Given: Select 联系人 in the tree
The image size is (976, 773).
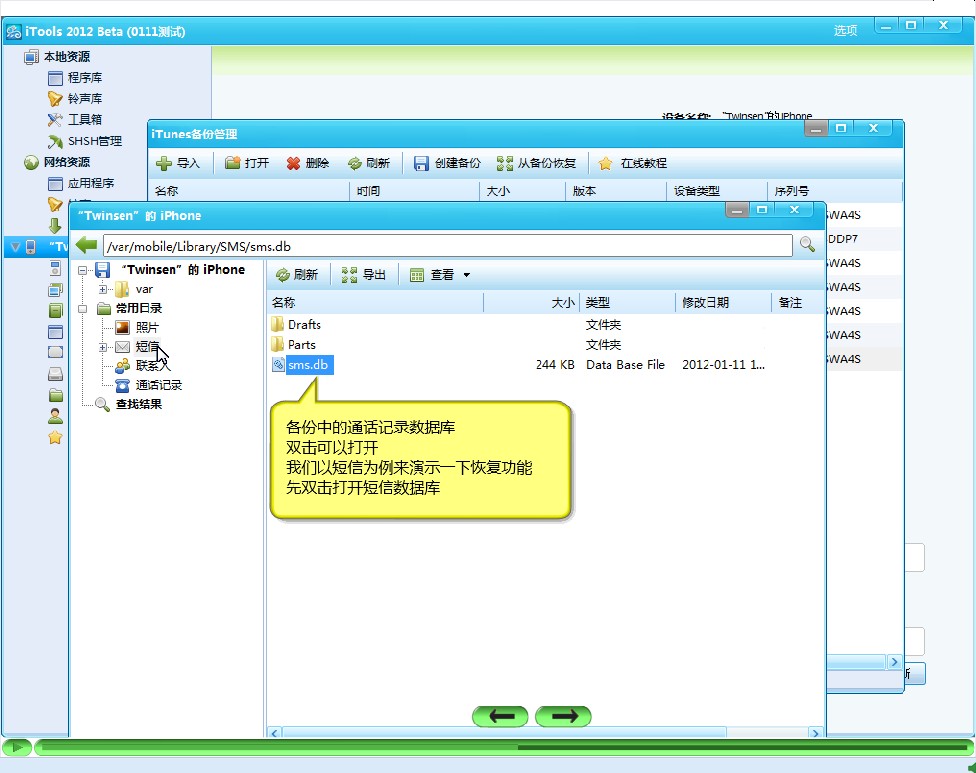Looking at the screenshot, I should [x=143, y=366].
